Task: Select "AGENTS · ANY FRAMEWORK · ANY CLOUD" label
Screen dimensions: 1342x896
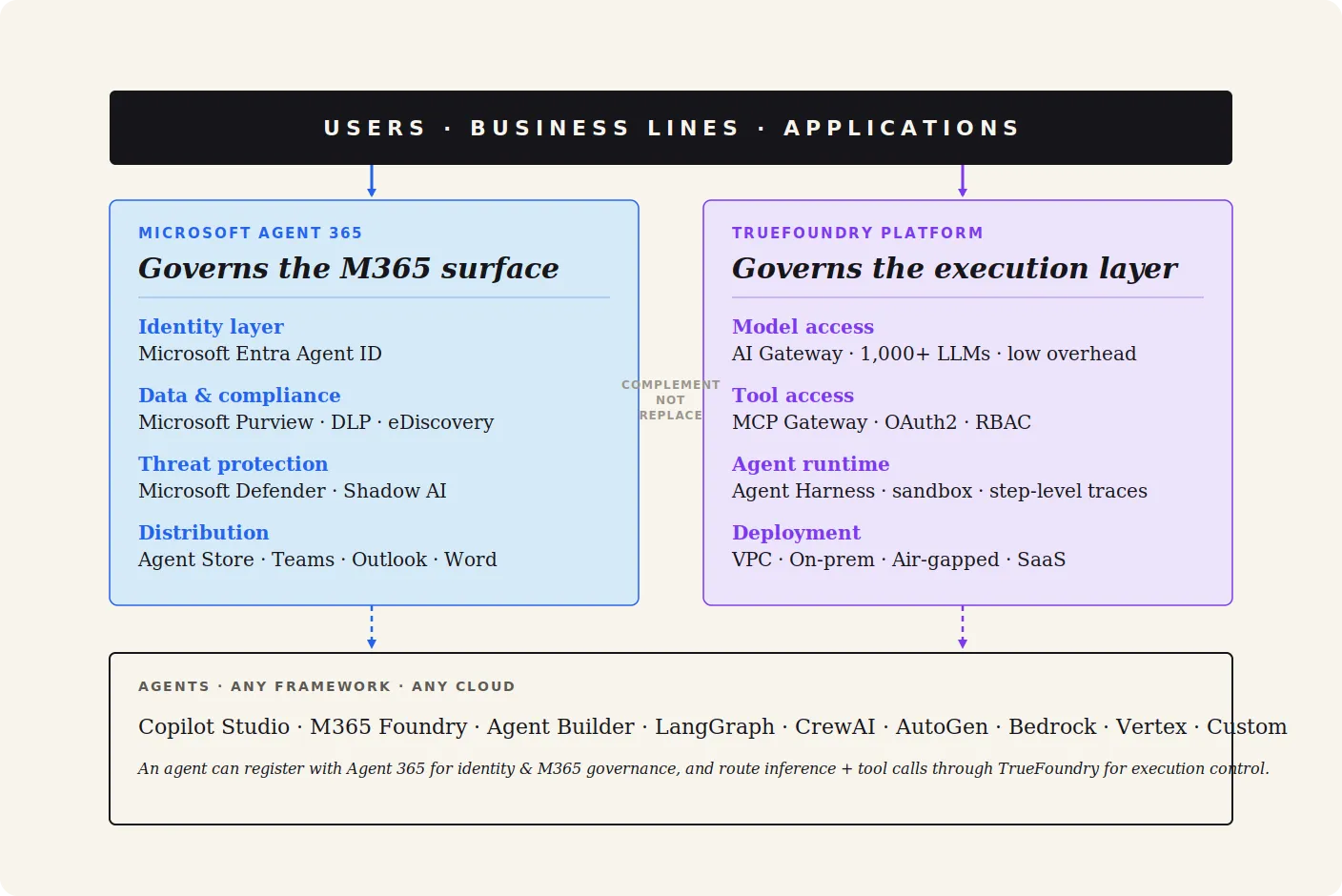Action: pyautogui.click(x=327, y=686)
